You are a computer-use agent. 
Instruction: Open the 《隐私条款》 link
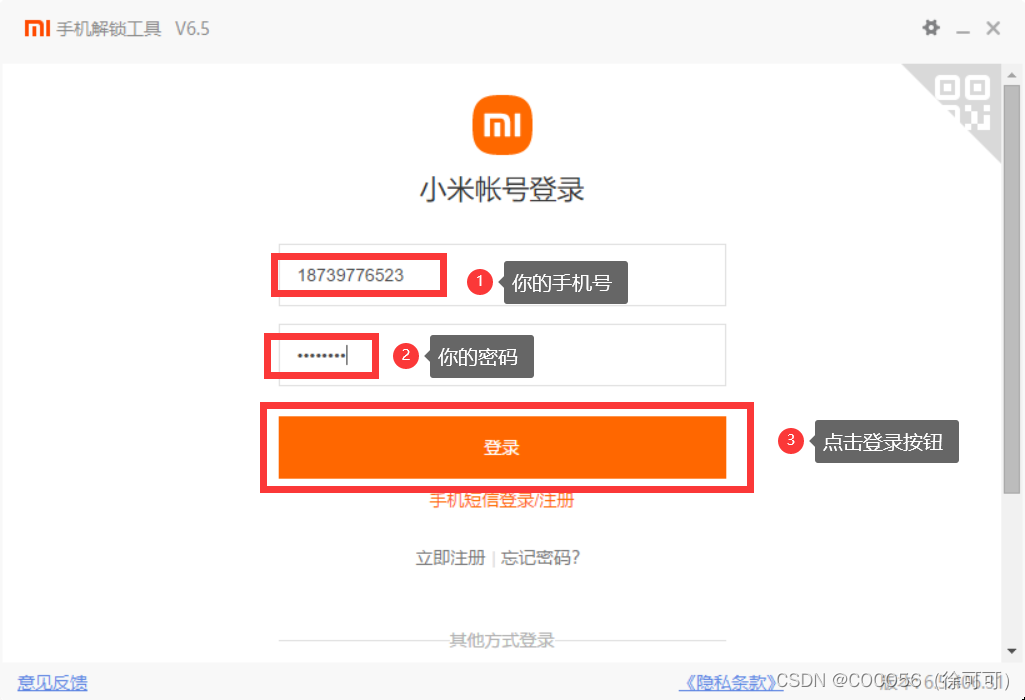click(x=730, y=683)
